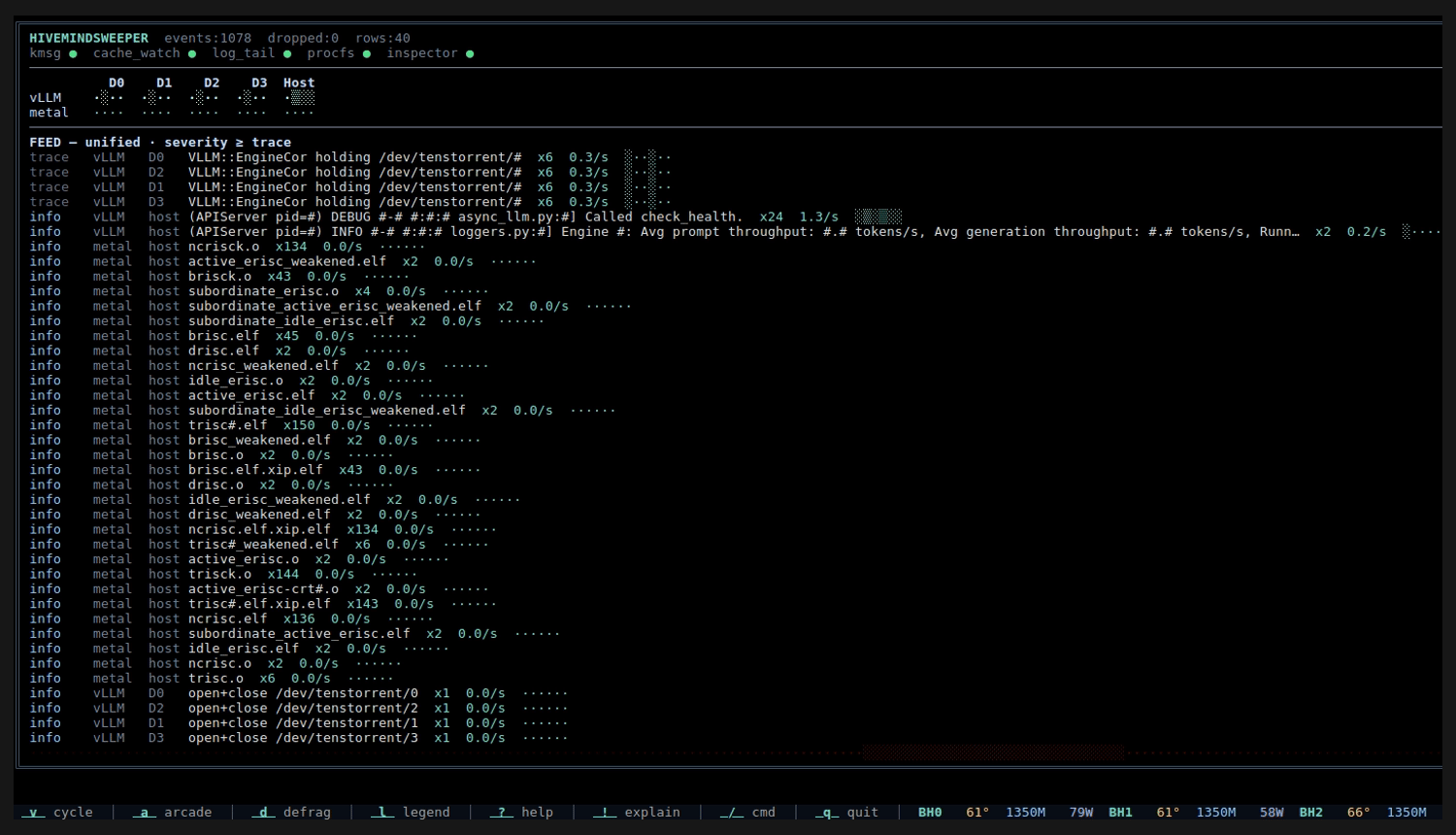Screen dimensions: 1456x835
Task: Select the 'trisc.o x6' row
Action: (212, 678)
